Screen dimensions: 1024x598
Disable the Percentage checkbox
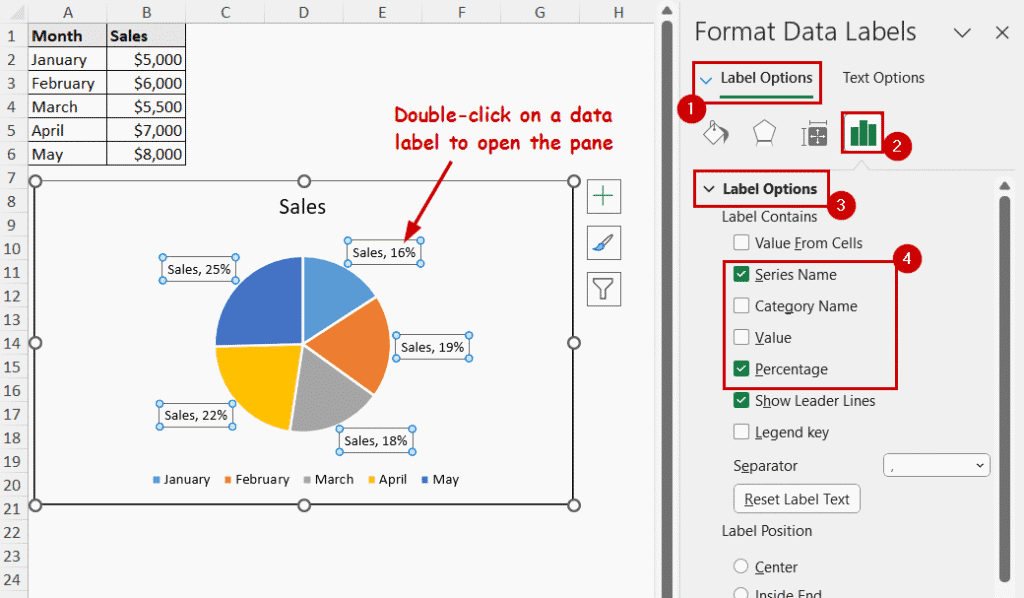coord(741,369)
